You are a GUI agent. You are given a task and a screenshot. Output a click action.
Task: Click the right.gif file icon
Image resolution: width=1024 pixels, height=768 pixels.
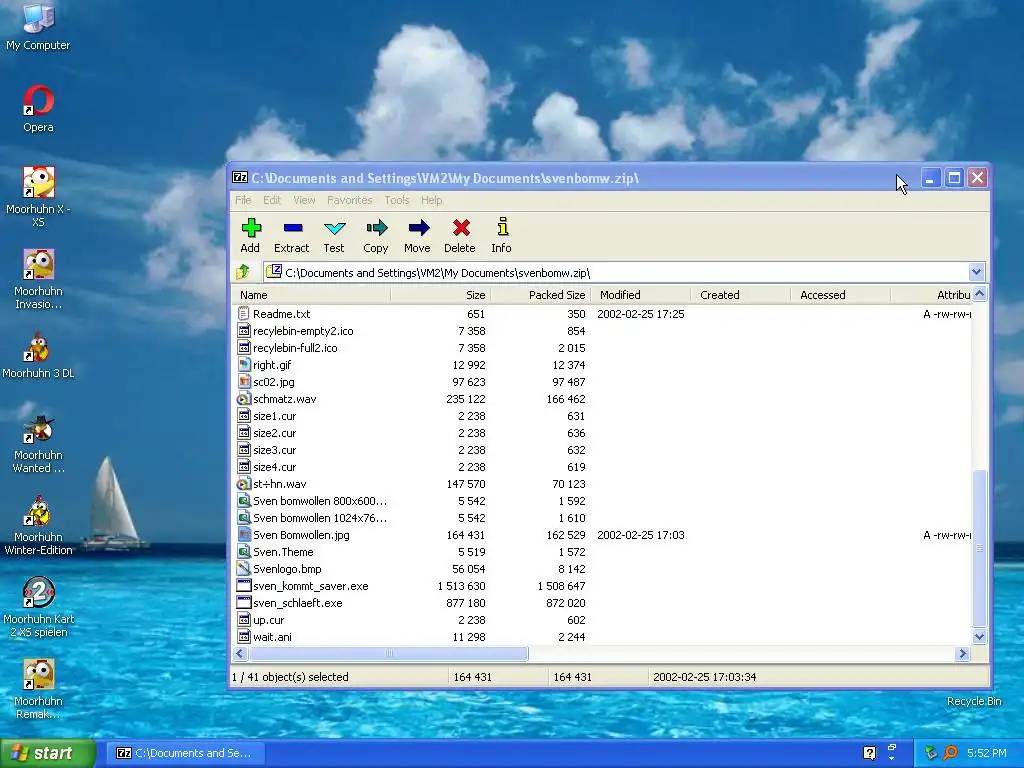coord(244,365)
